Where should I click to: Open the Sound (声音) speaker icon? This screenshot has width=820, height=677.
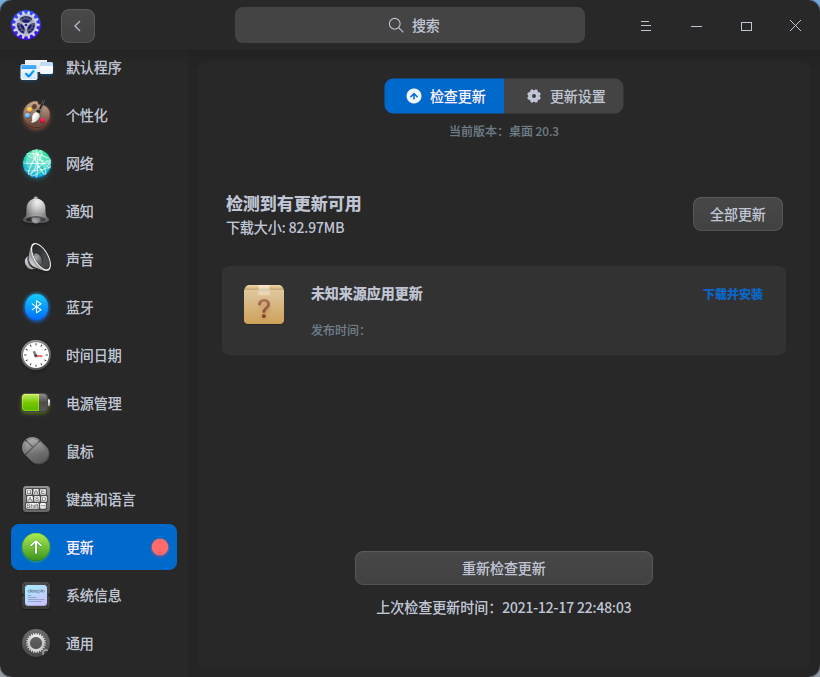[x=37, y=258]
